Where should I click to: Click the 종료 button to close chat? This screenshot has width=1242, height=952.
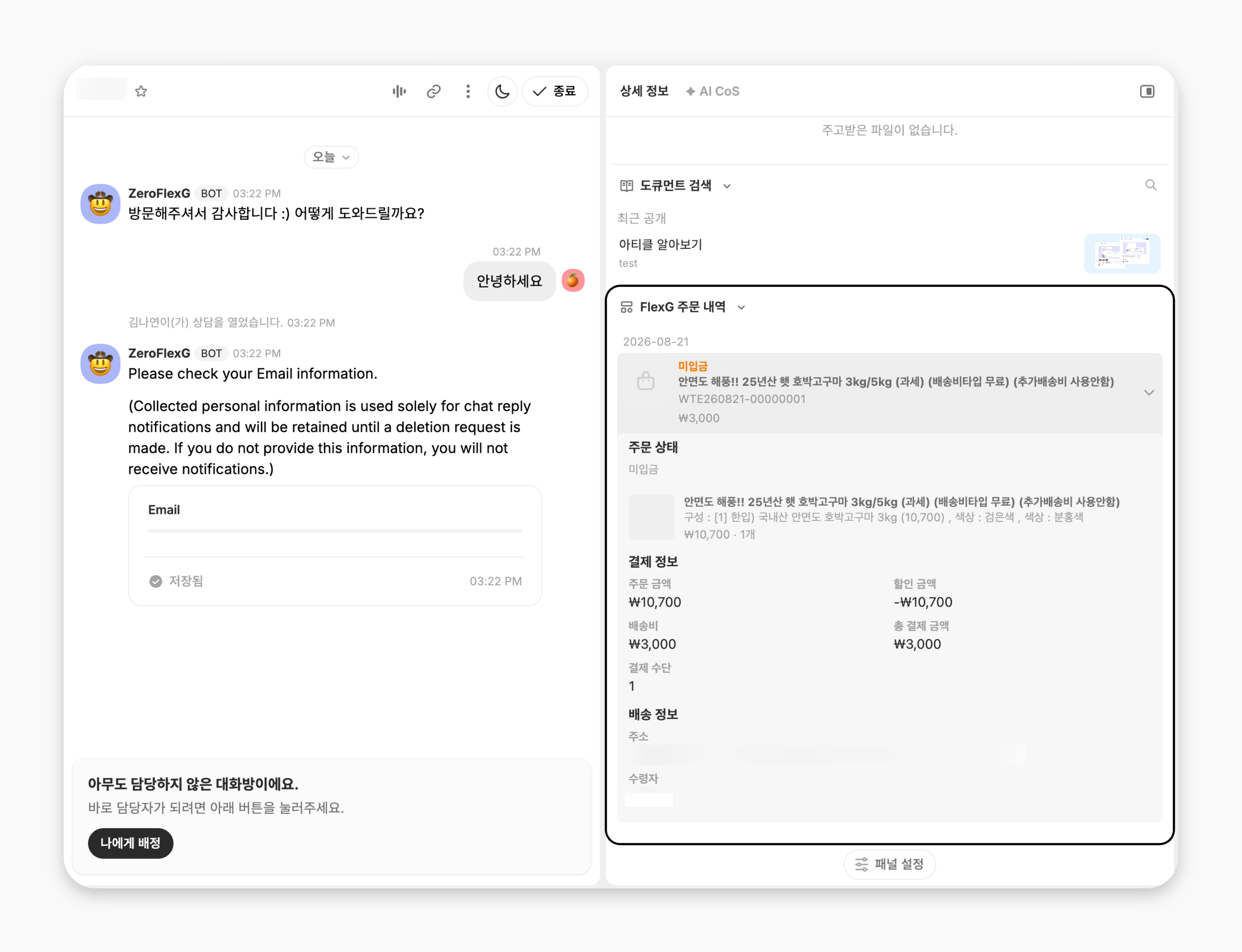point(555,91)
